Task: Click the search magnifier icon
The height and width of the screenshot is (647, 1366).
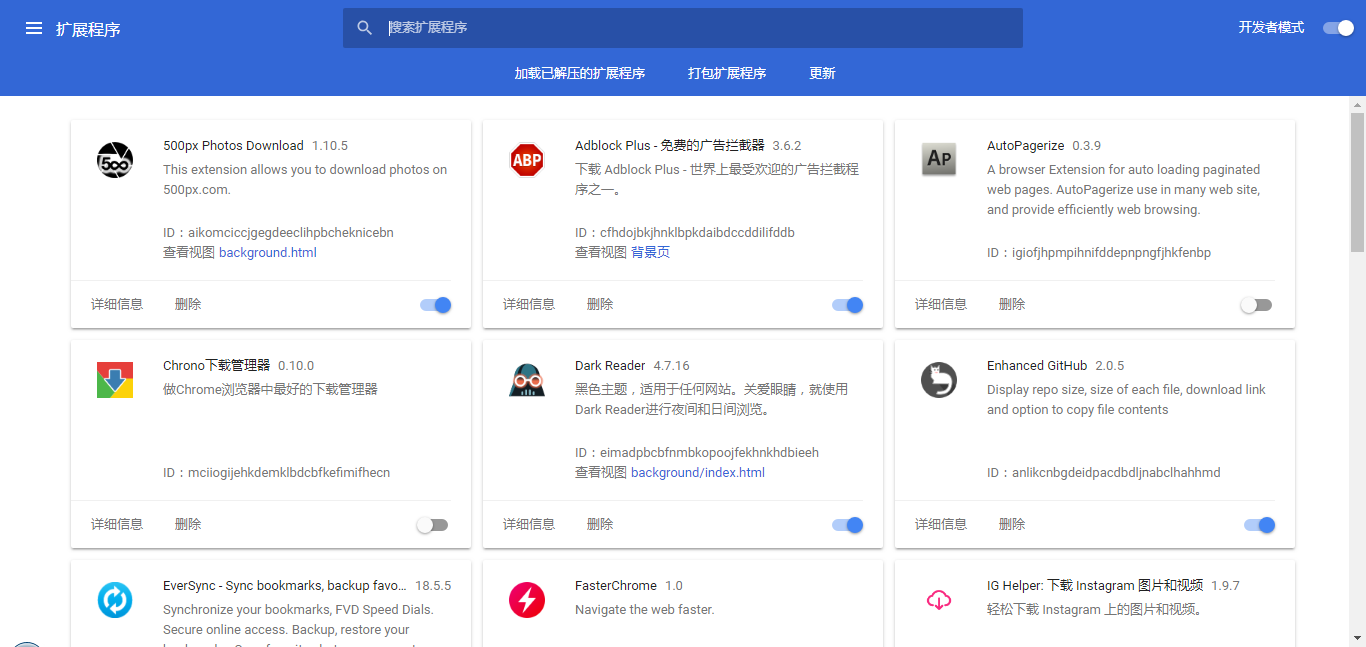Action: [365, 28]
